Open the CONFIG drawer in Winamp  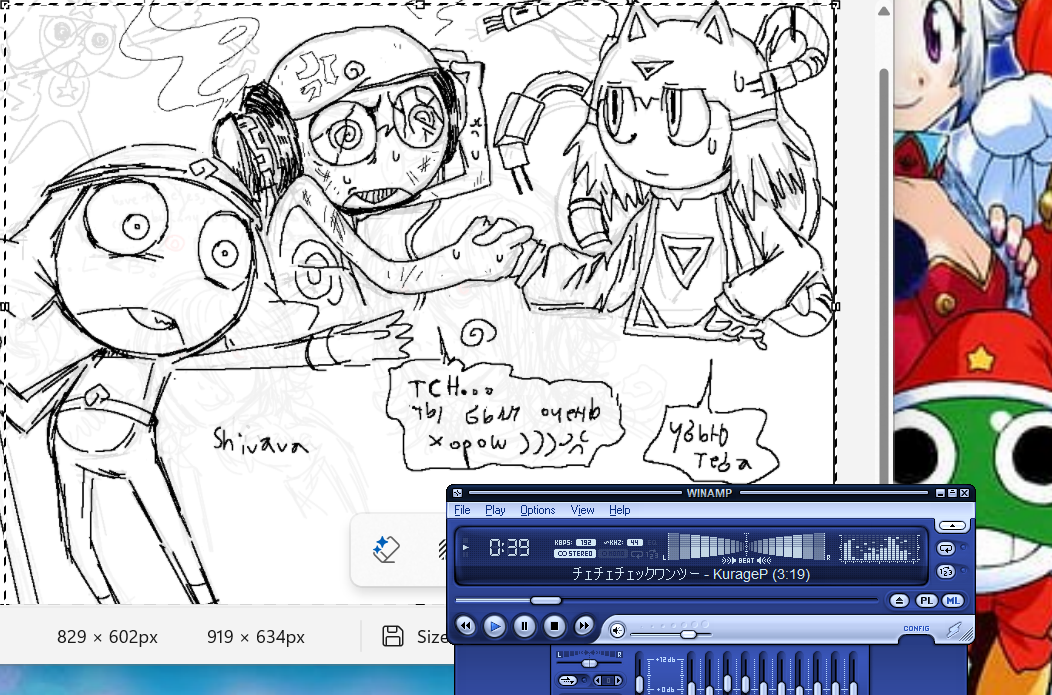point(916,629)
